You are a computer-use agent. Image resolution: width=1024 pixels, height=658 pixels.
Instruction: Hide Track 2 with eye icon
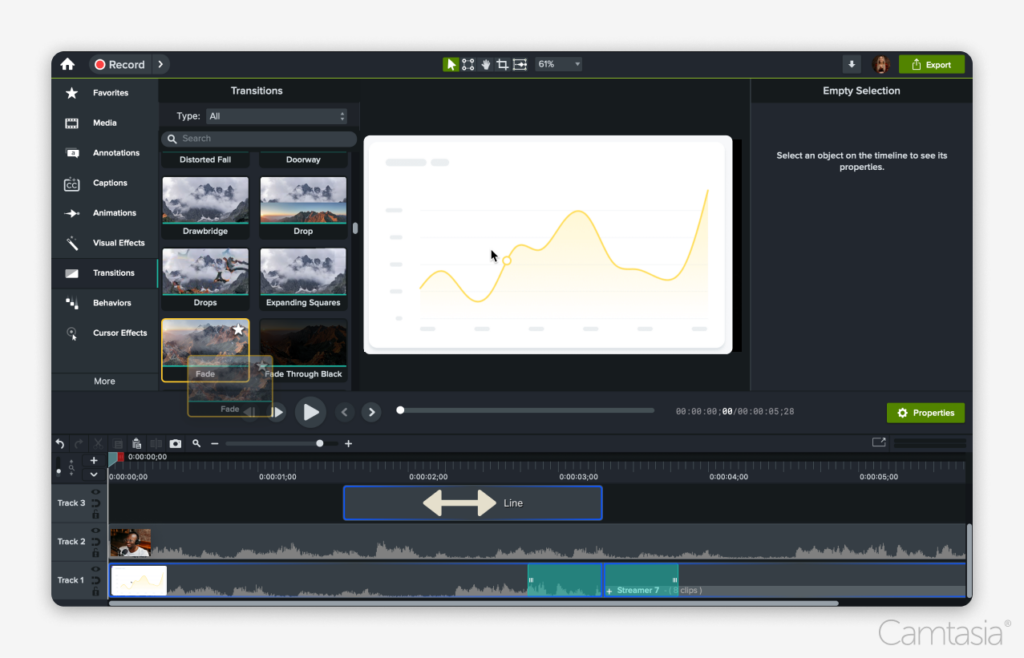click(x=96, y=530)
